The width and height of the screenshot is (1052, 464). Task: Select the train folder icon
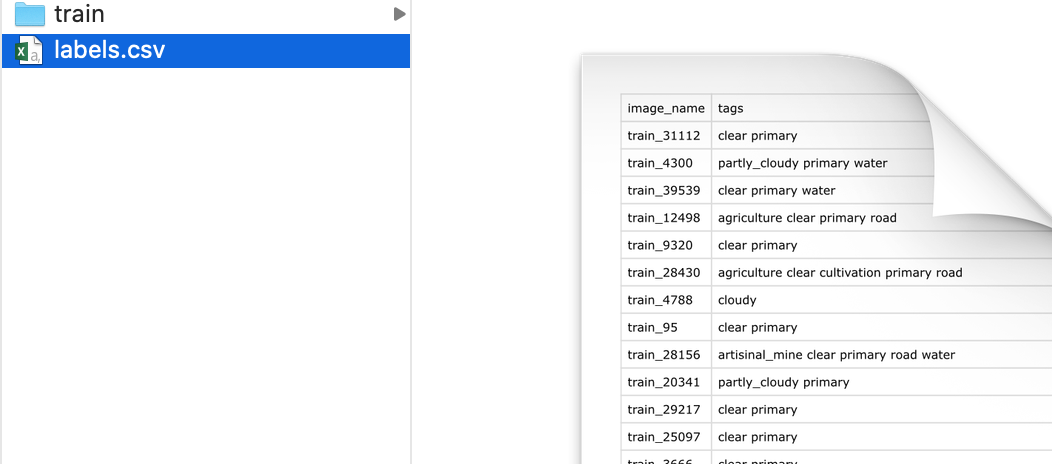tap(30, 14)
